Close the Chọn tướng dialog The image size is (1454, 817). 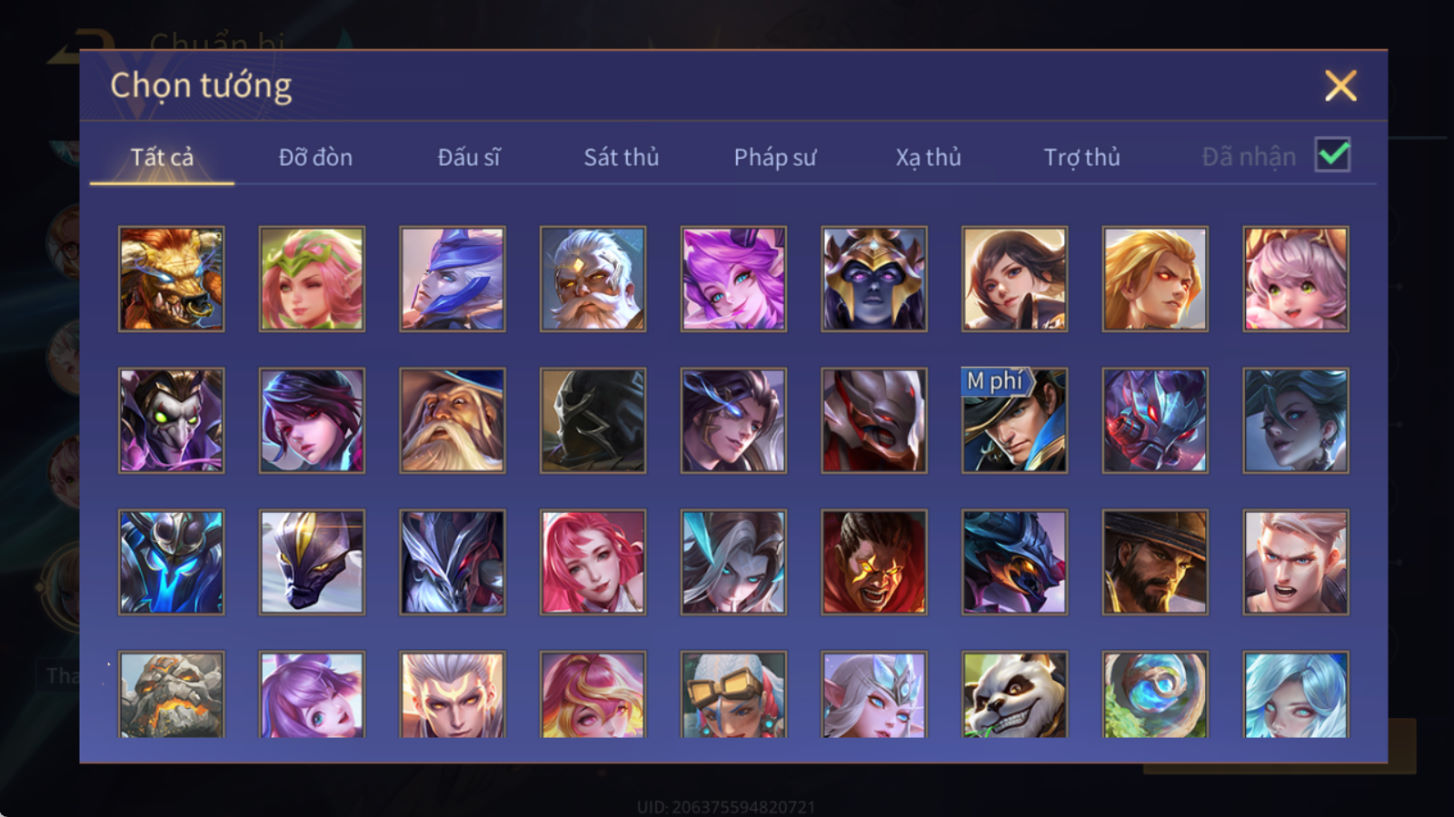[x=1340, y=86]
